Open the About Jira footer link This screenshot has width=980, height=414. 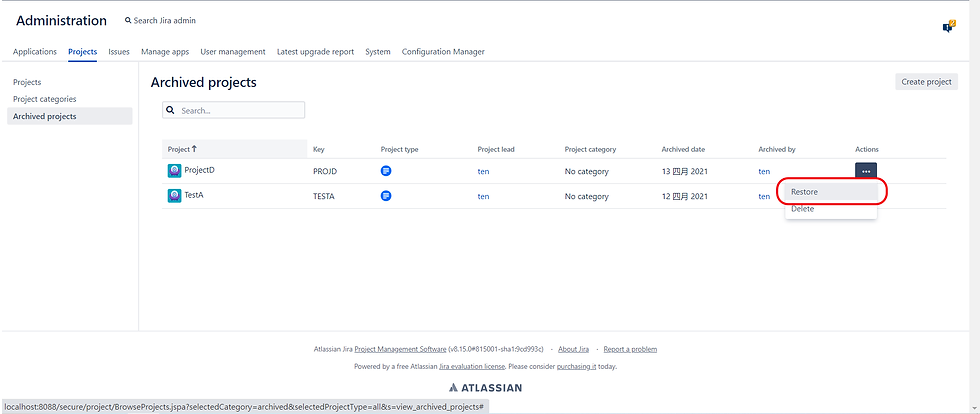pyautogui.click(x=574, y=349)
